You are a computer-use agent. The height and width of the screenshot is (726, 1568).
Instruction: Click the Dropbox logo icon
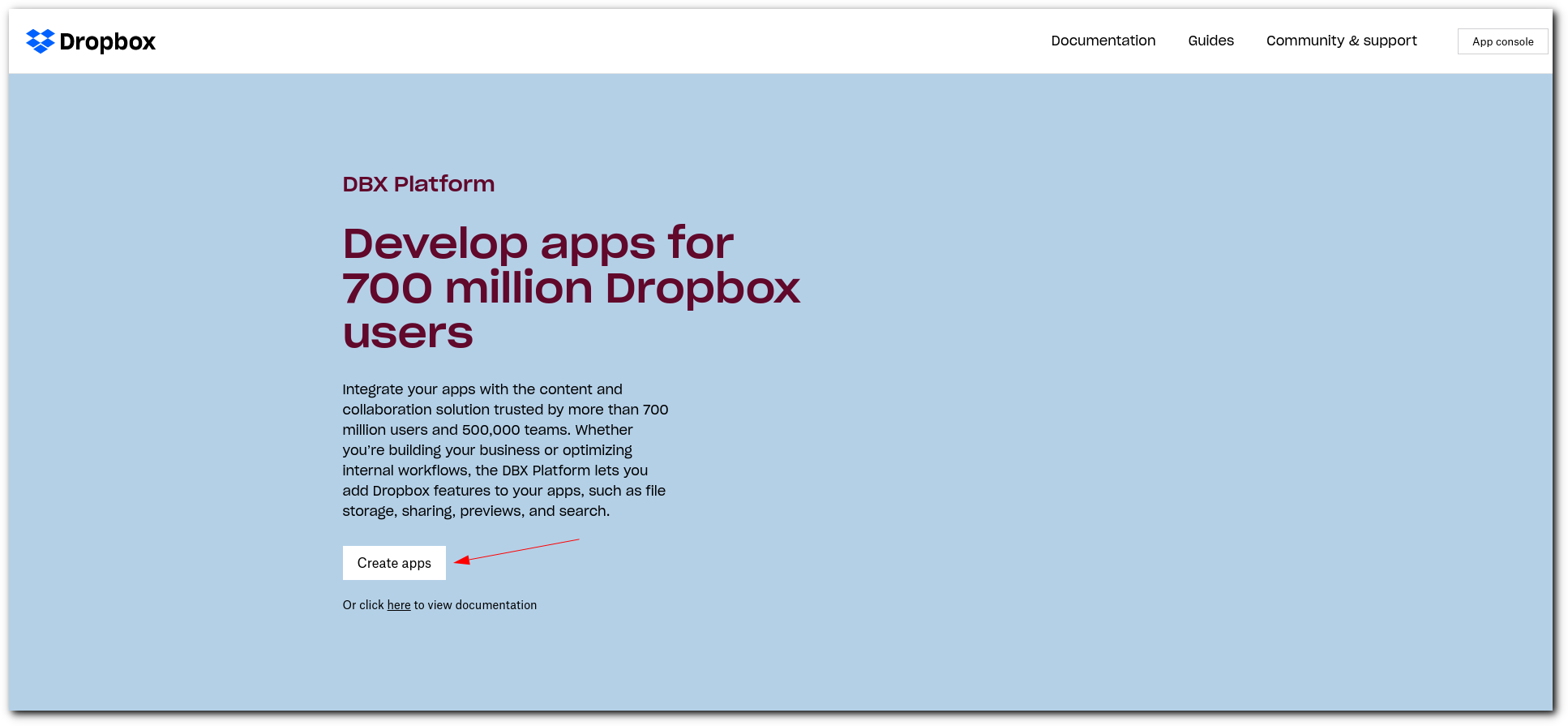pyautogui.click(x=41, y=41)
